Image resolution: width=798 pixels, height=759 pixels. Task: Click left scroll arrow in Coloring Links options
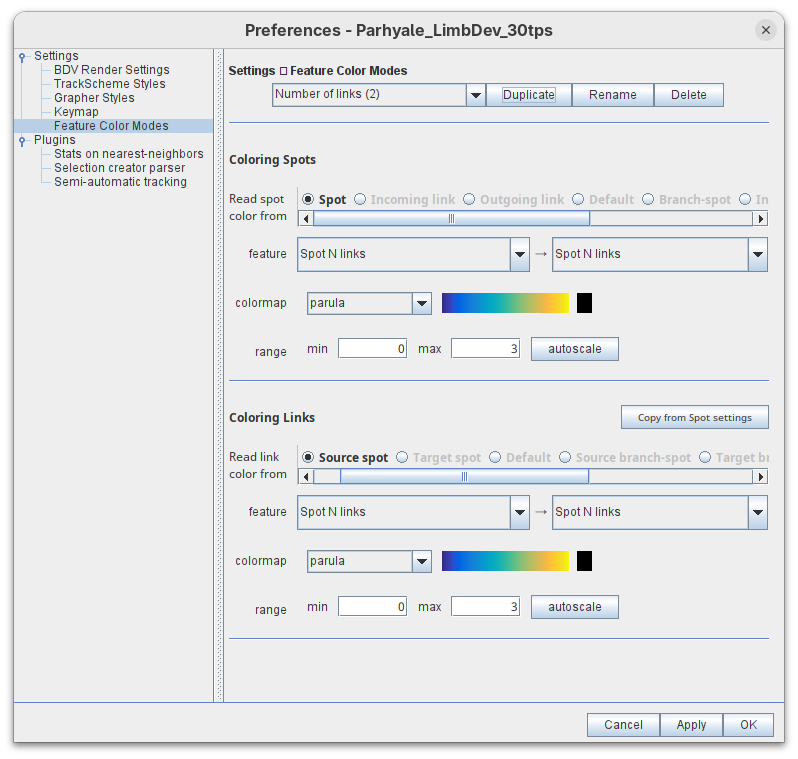point(305,477)
